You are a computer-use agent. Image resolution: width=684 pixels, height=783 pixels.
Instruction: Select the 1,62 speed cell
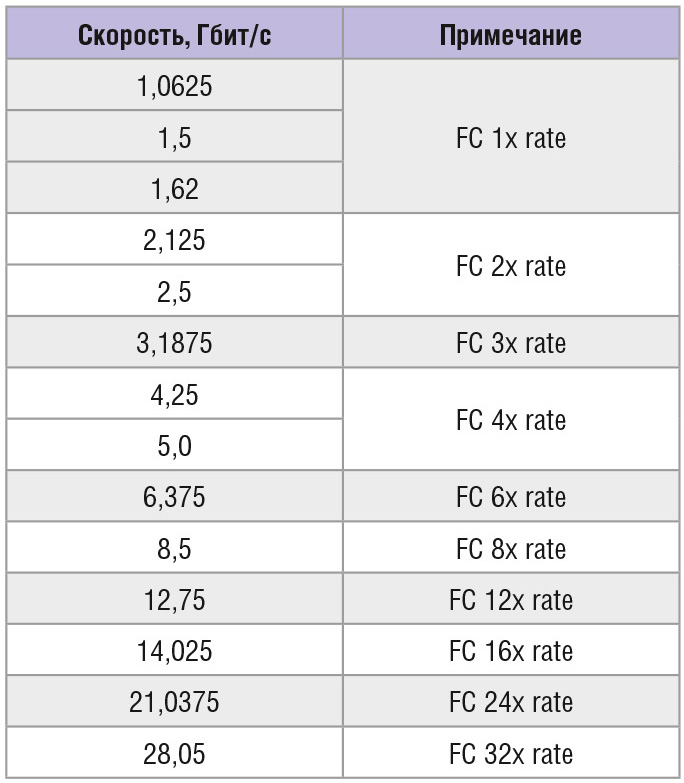(x=175, y=189)
